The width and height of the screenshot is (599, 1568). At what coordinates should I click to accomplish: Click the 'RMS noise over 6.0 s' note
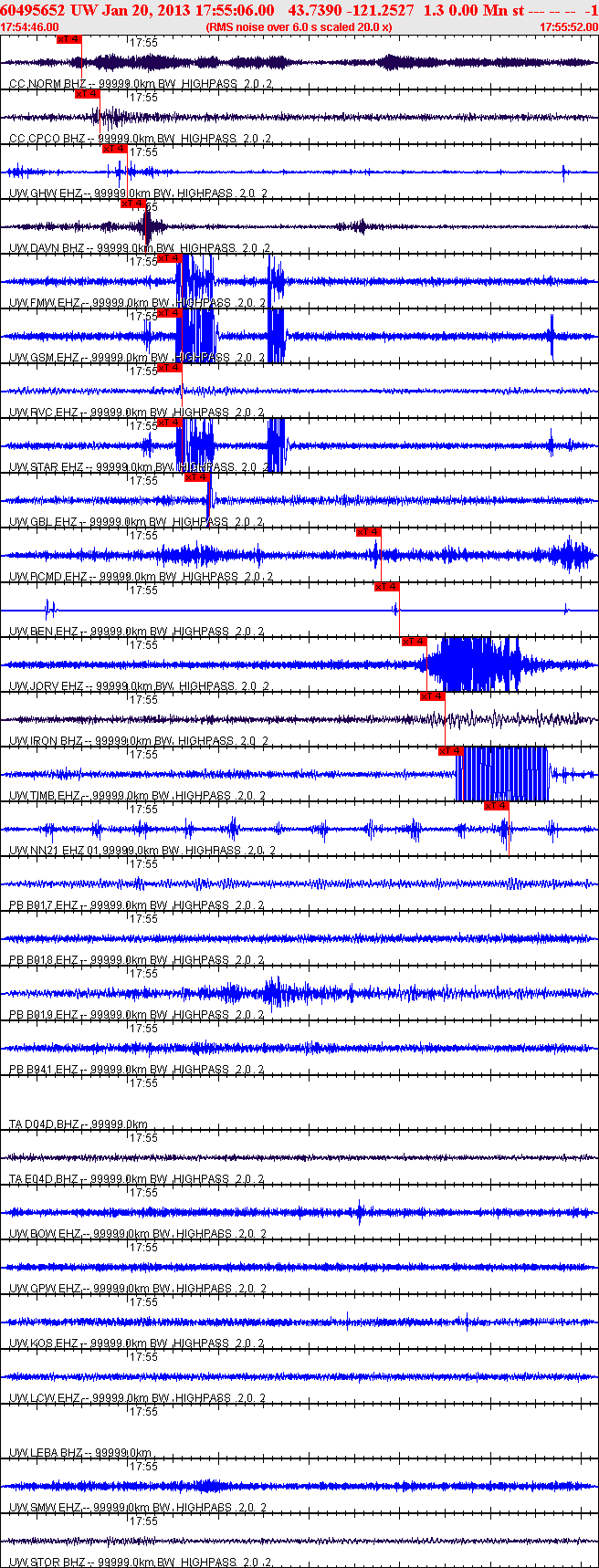(x=299, y=27)
